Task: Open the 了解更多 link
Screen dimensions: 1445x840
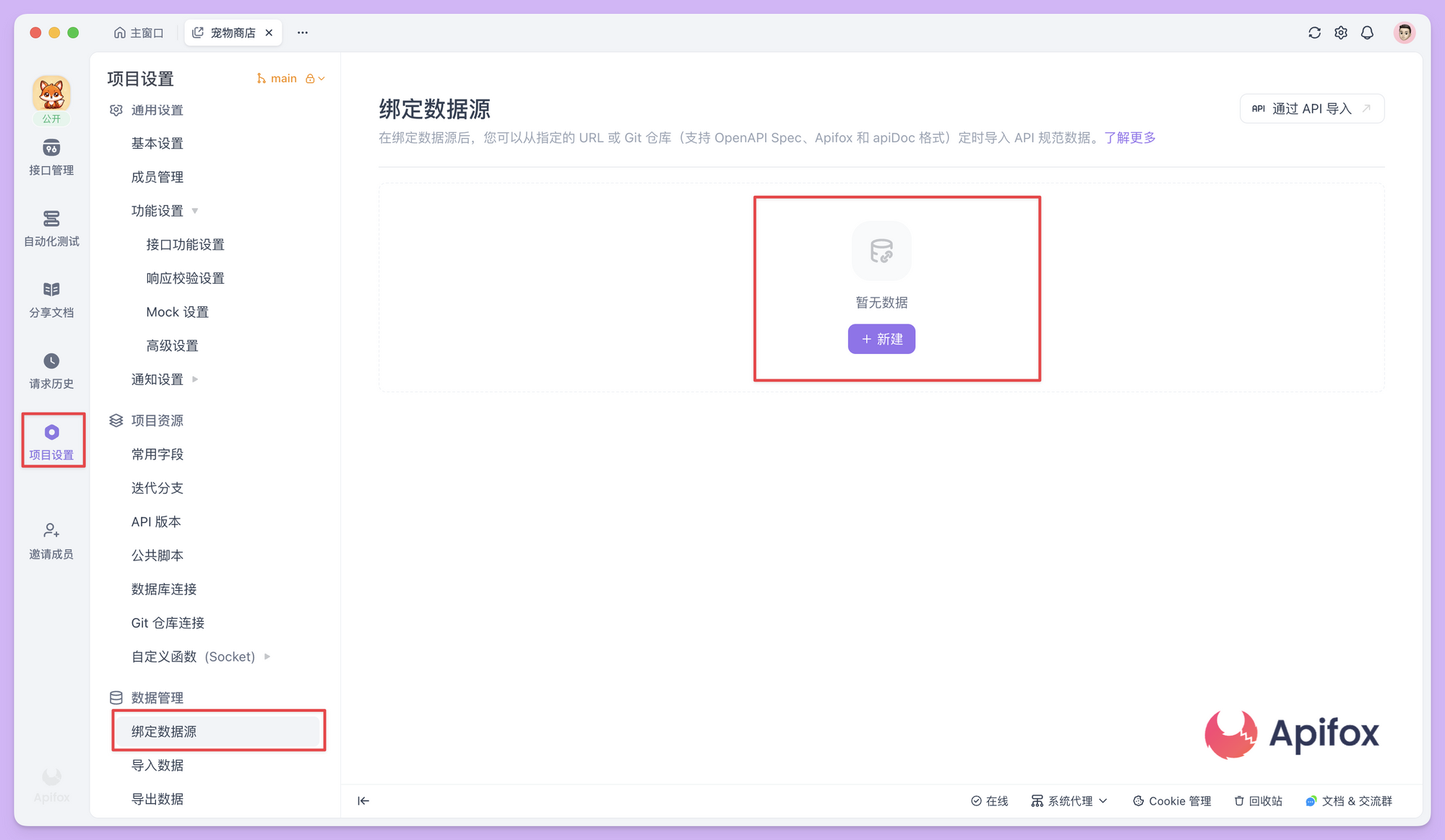Action: (1131, 137)
